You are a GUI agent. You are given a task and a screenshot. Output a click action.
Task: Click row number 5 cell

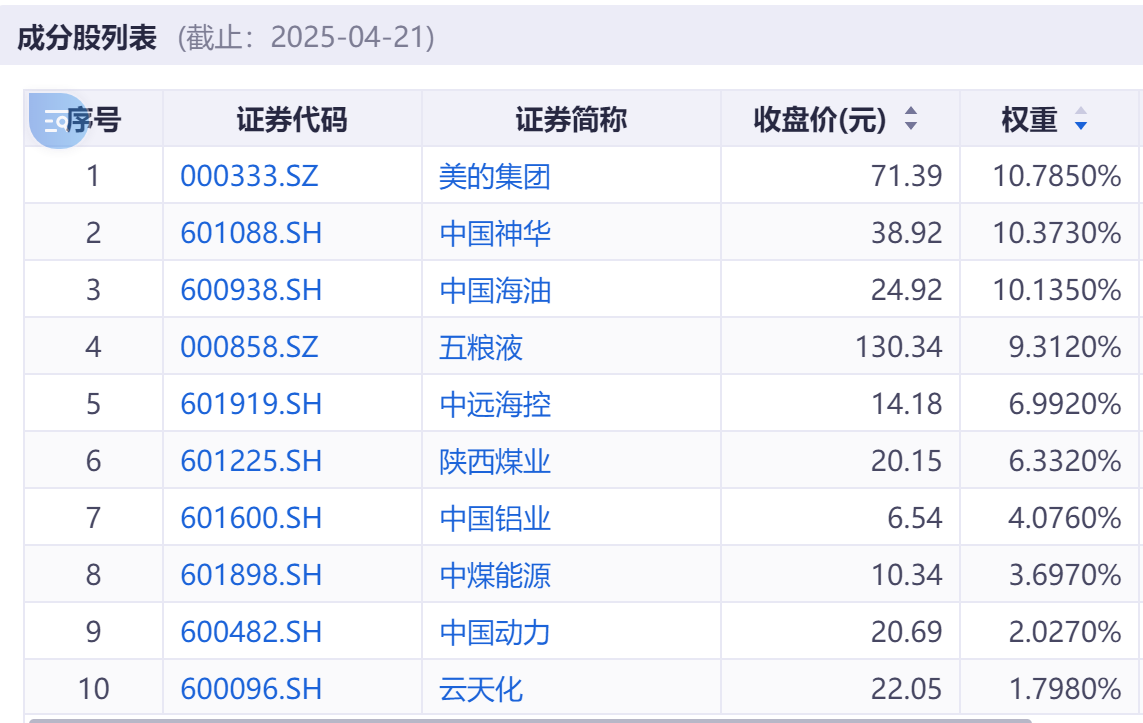93,404
